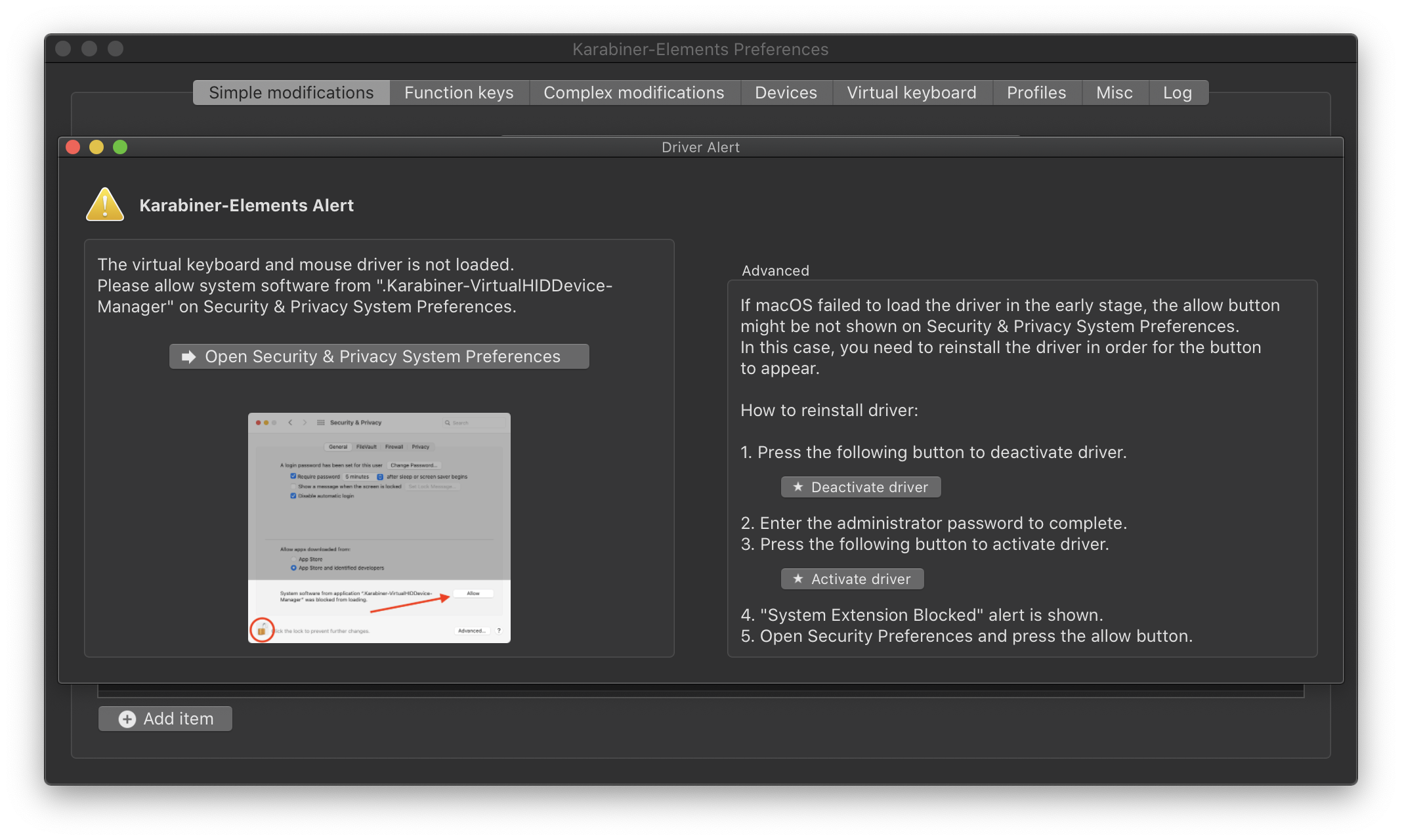Screen dimensions: 1402x840
Task: Click Deactivate driver button
Action: (x=861, y=487)
